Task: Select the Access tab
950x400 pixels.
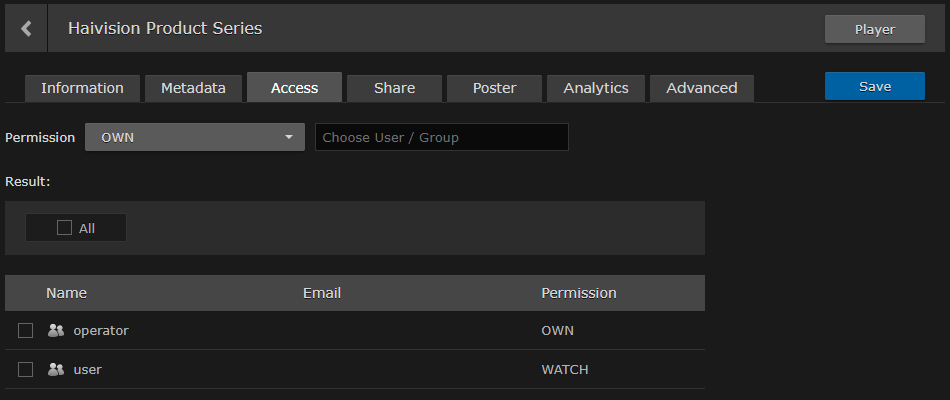Action: coord(294,88)
